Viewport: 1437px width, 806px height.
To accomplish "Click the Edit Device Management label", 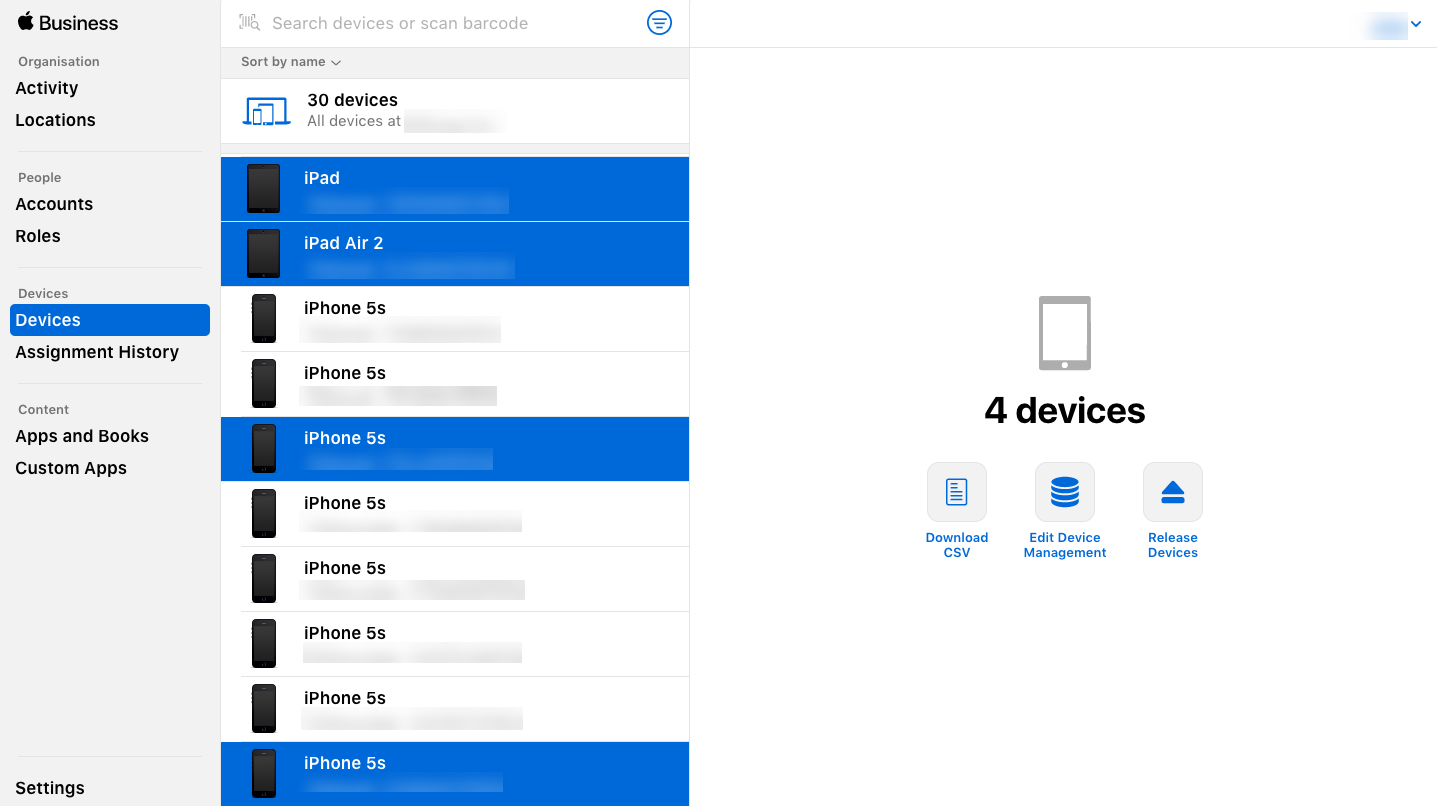I will point(1065,545).
